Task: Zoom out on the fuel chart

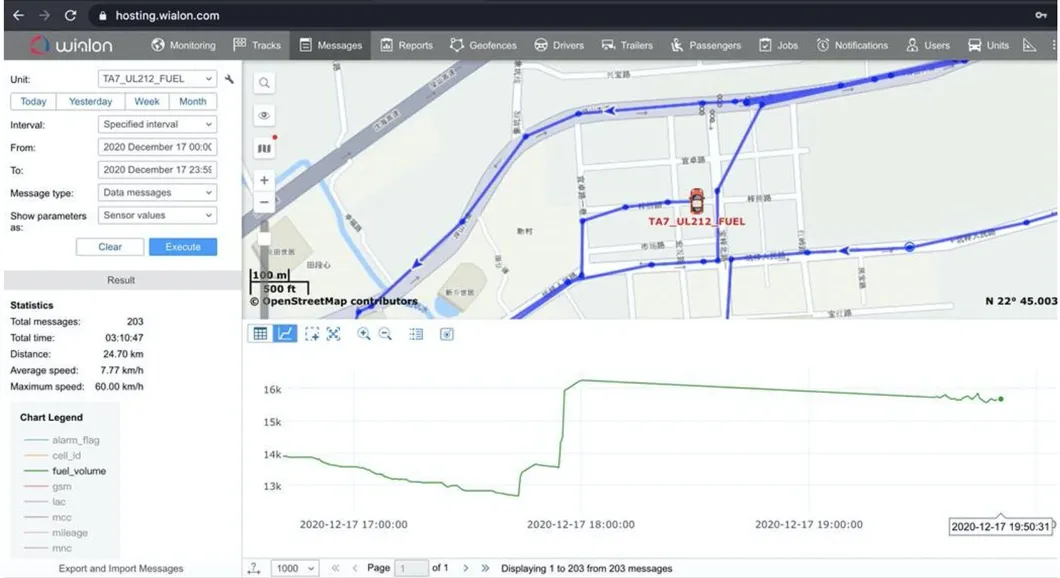Action: pyautogui.click(x=386, y=333)
